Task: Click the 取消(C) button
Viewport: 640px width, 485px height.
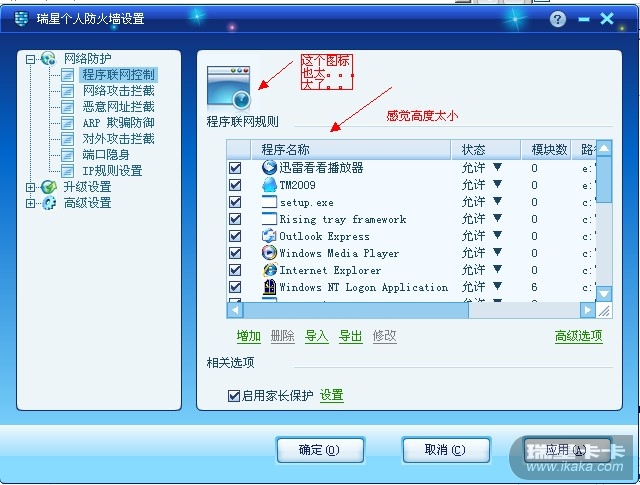Action: click(x=445, y=450)
